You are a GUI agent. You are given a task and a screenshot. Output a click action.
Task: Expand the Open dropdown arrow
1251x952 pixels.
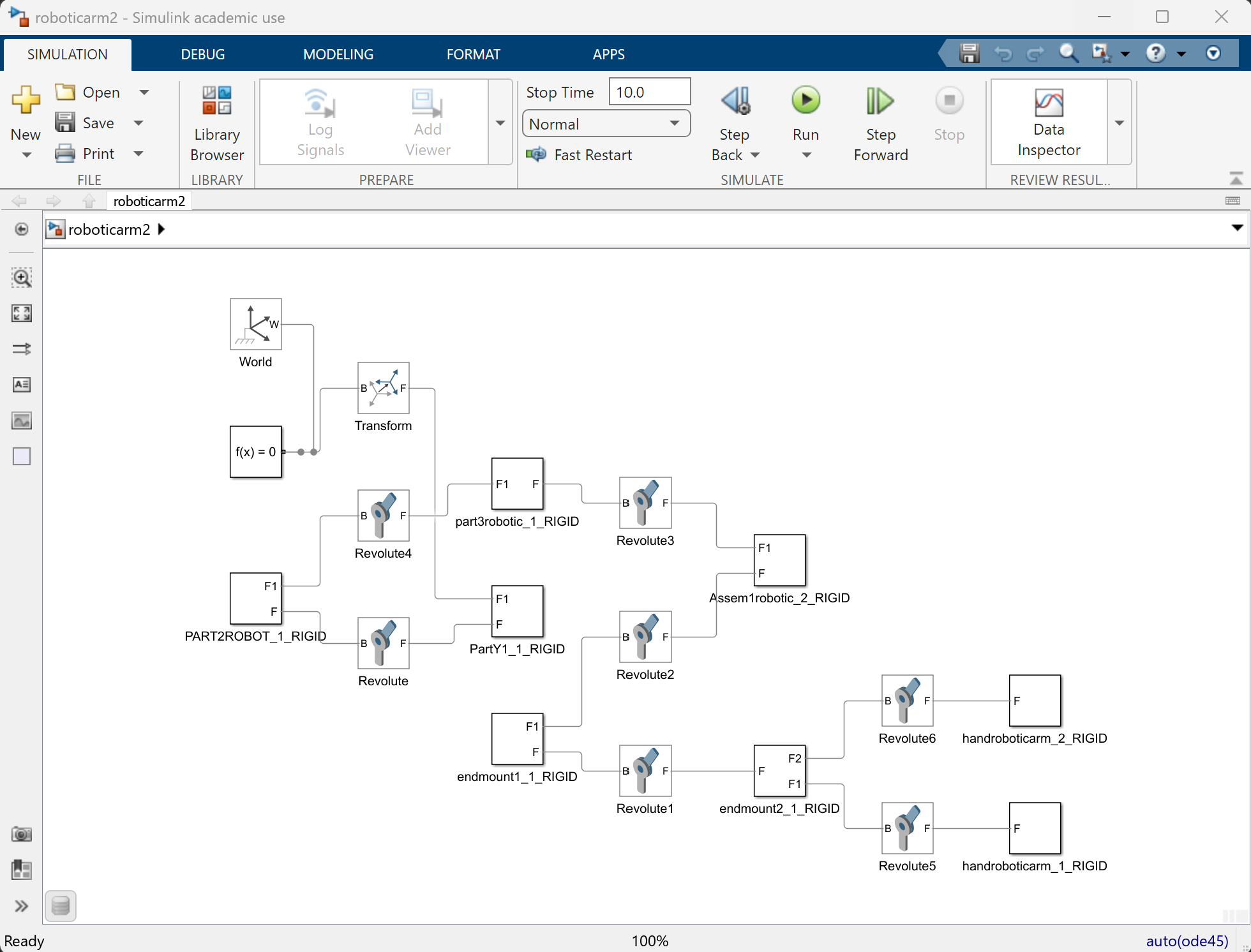pyautogui.click(x=144, y=93)
